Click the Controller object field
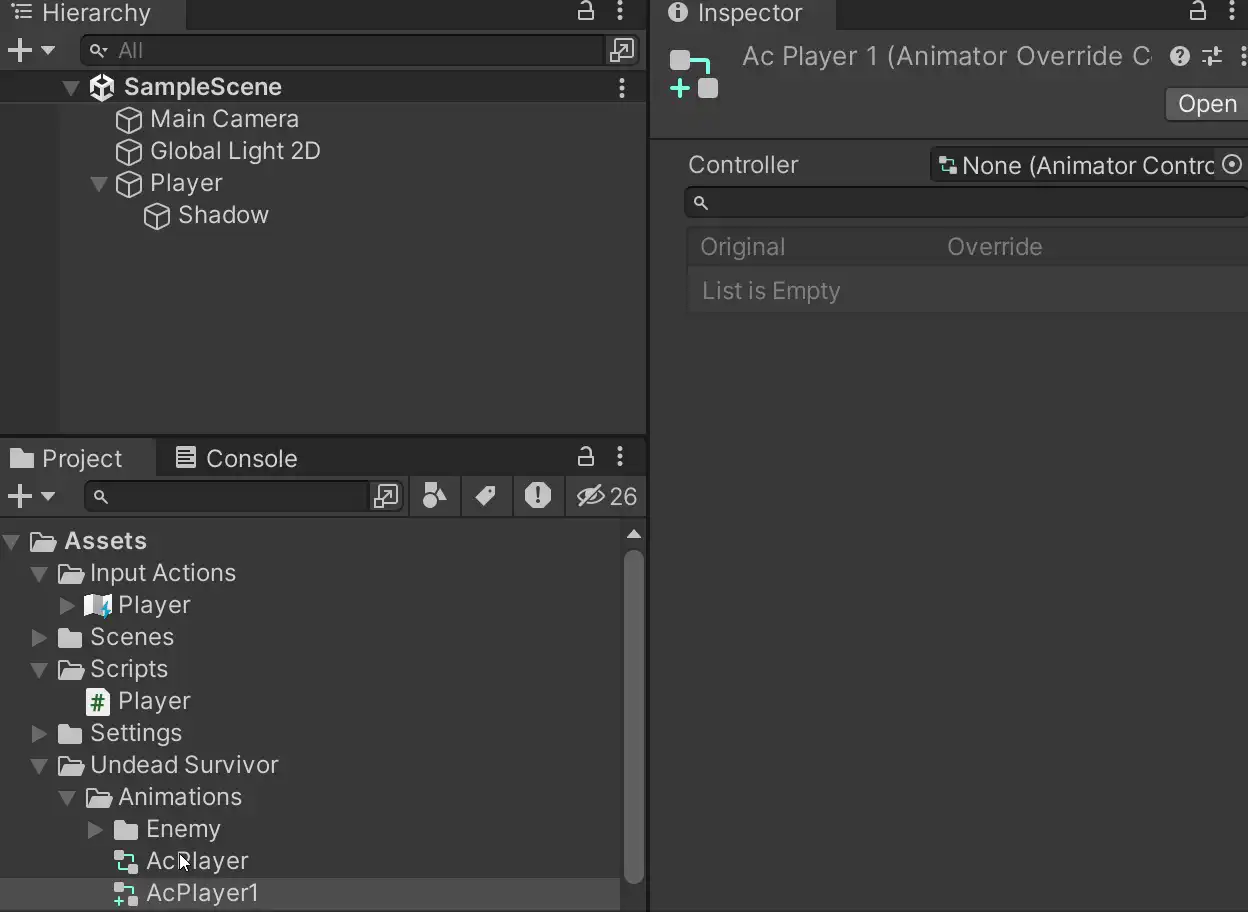1248x912 pixels. [1089, 165]
